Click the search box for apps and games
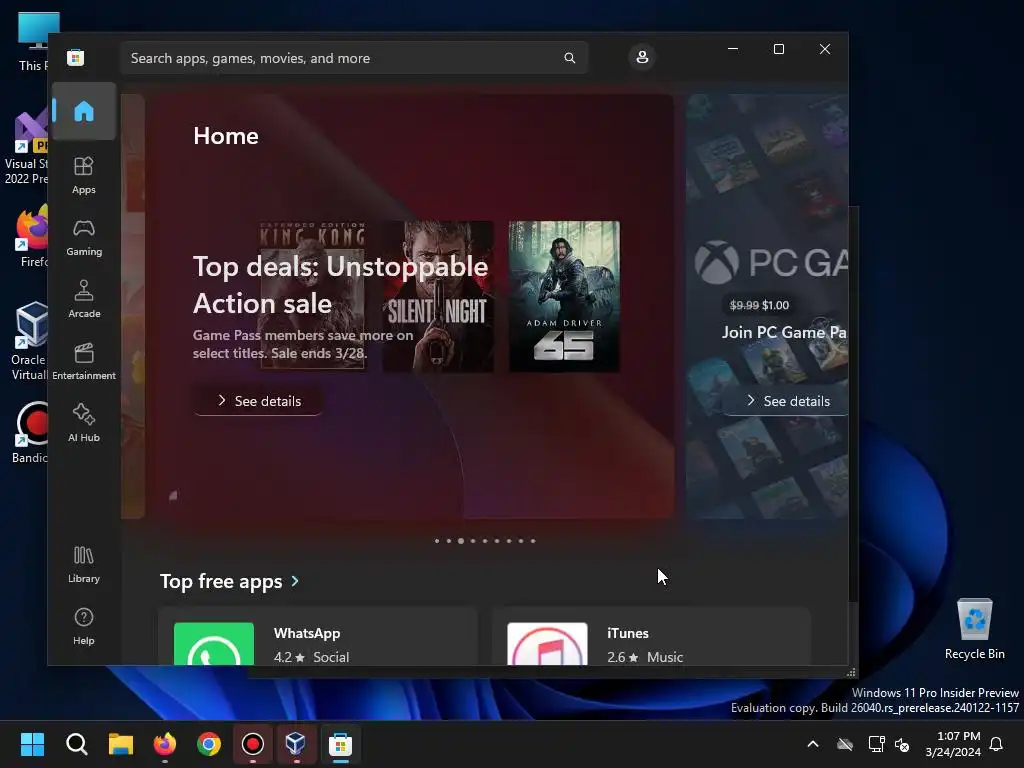The width and height of the screenshot is (1024, 768). (354, 58)
